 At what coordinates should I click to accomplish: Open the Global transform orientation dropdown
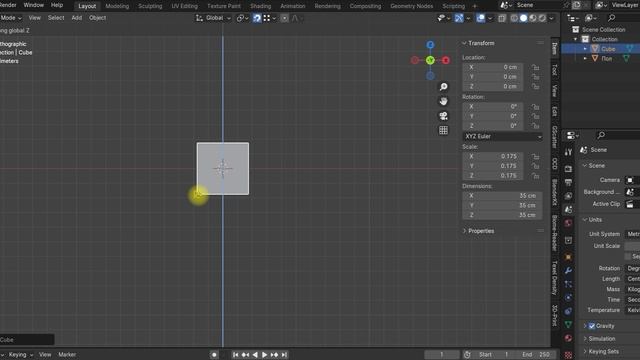coord(214,18)
